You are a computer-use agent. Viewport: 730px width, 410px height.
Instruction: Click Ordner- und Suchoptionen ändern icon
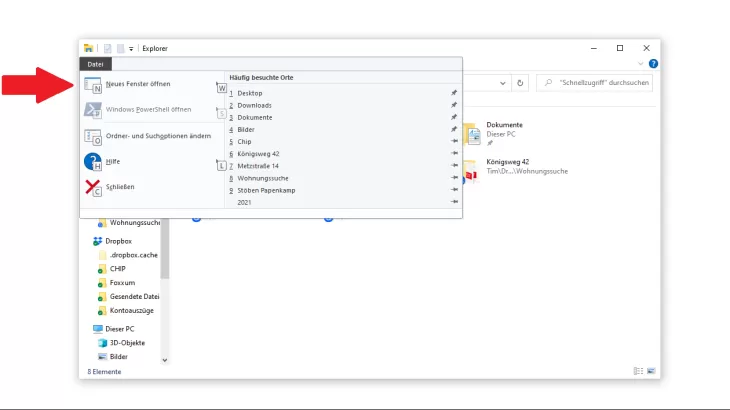coord(94,136)
